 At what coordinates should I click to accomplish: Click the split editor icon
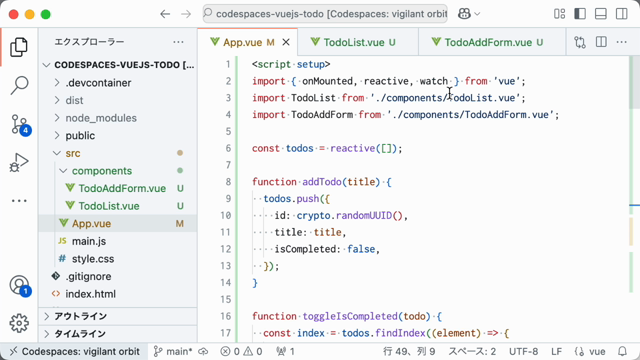[x=601, y=42]
